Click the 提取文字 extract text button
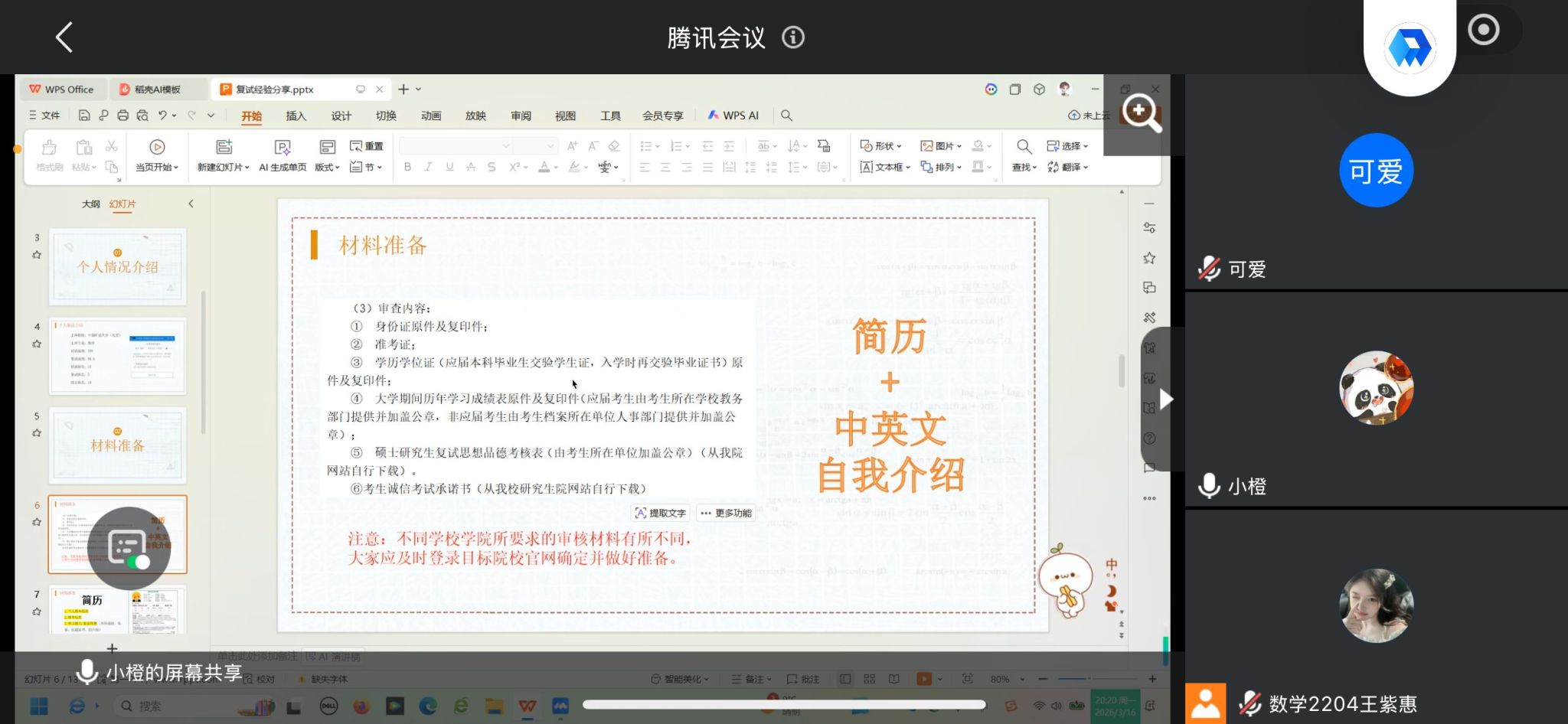 coord(661,513)
